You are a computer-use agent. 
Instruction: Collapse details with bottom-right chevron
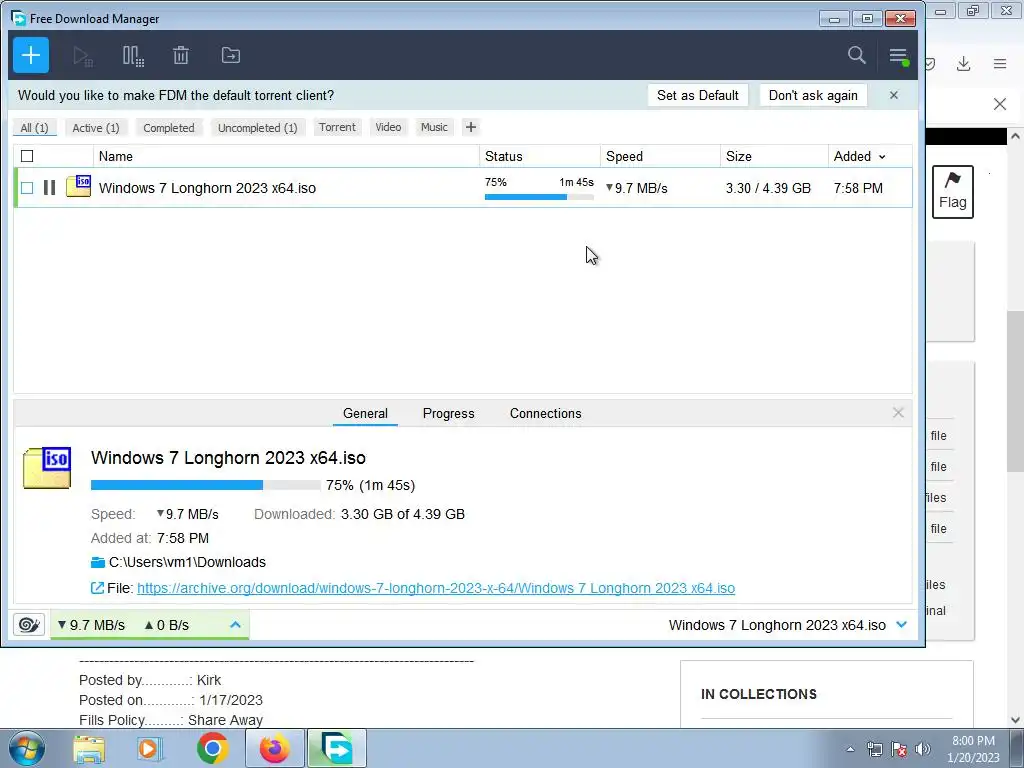pyautogui.click(x=902, y=625)
